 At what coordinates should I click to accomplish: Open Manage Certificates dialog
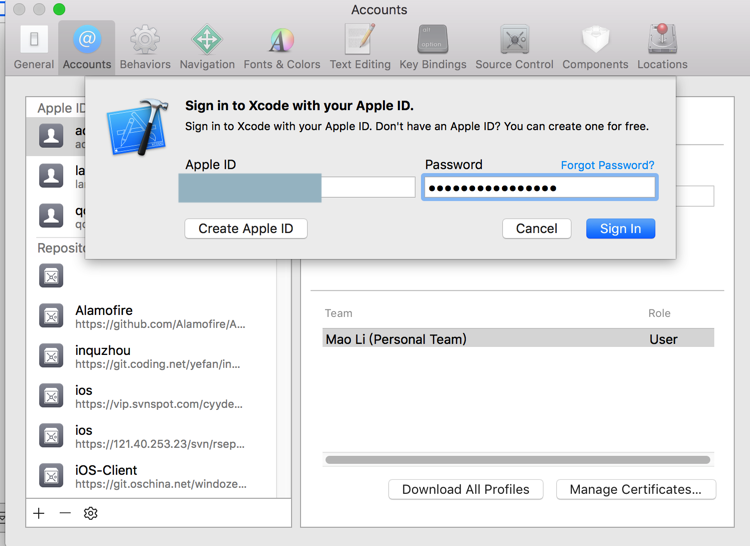pos(636,489)
